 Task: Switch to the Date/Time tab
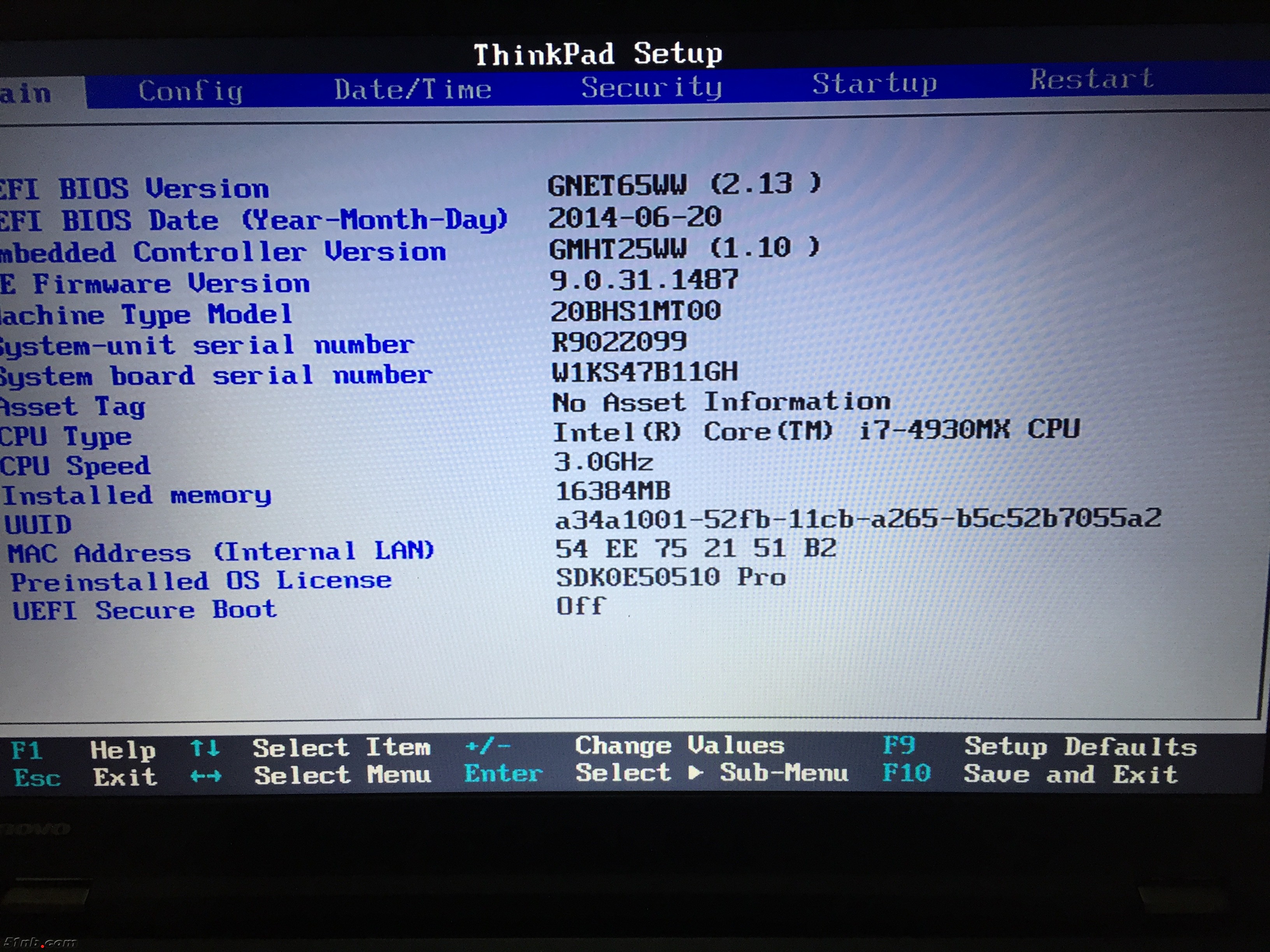412,89
